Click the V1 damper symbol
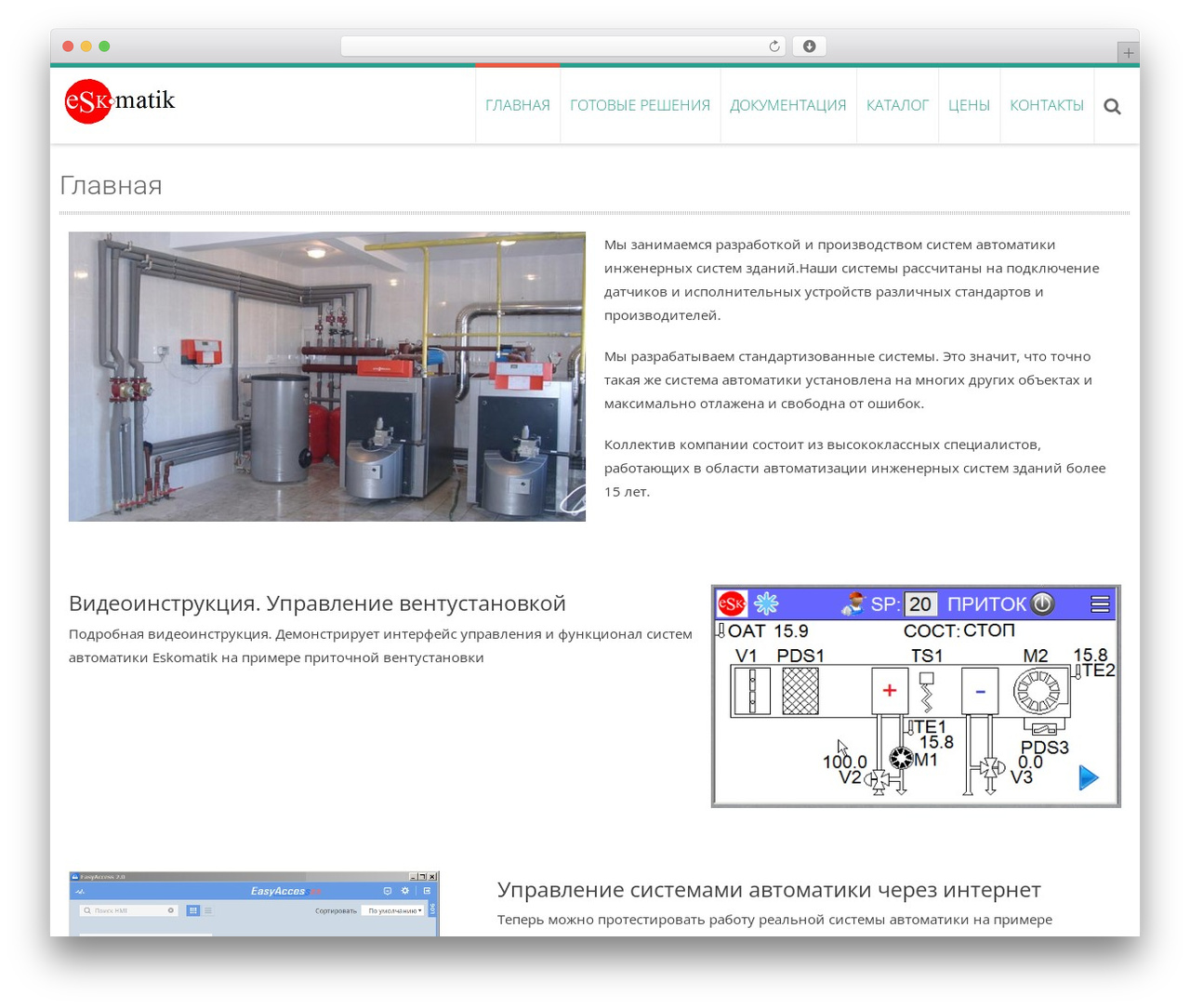The width and height of the screenshot is (1190, 1008). point(752,692)
